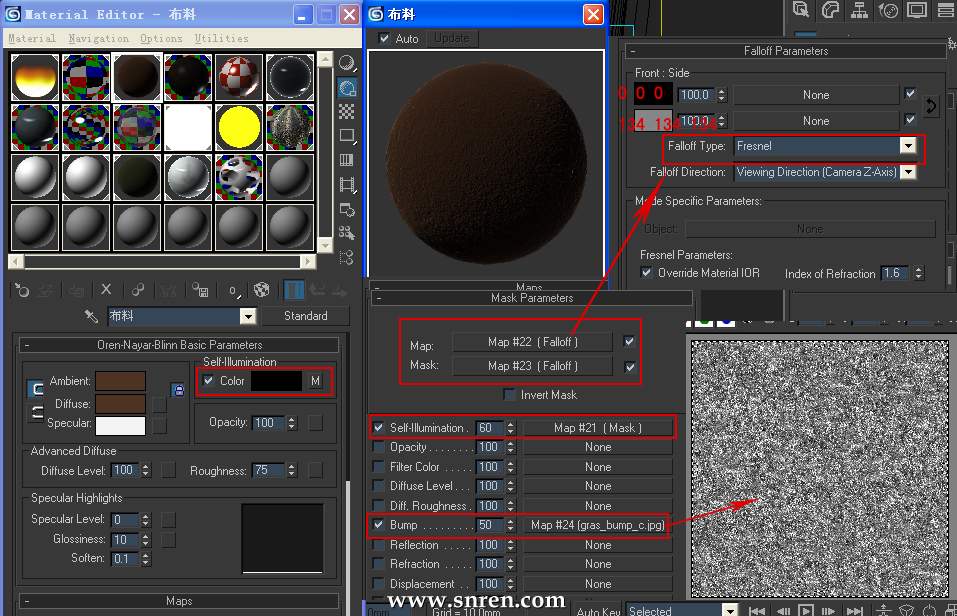The height and width of the screenshot is (616, 957).
Task: Open the Material menu
Action: [32, 38]
